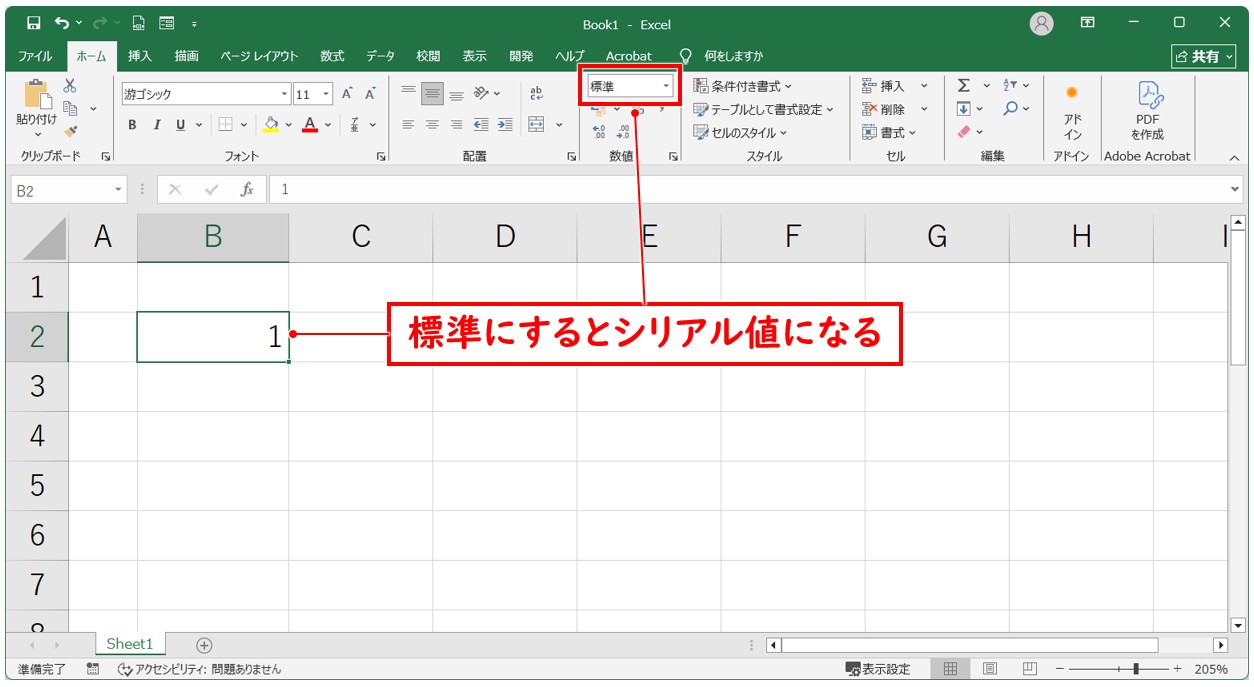Viewport: 1254px width, 687px height.
Task: Open the ファイル menu
Action: point(35,56)
